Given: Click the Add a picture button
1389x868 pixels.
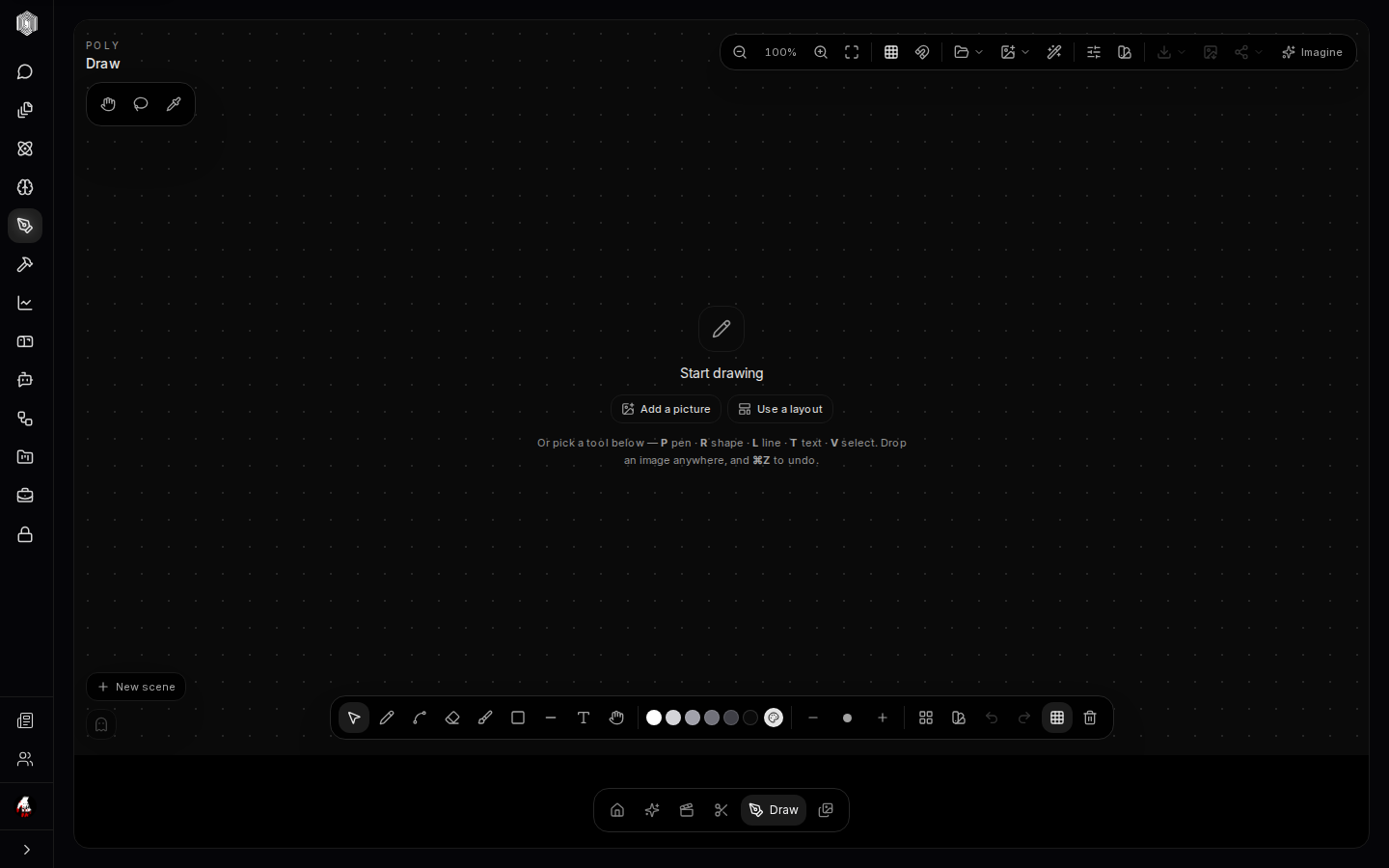Looking at the screenshot, I should coord(666,409).
